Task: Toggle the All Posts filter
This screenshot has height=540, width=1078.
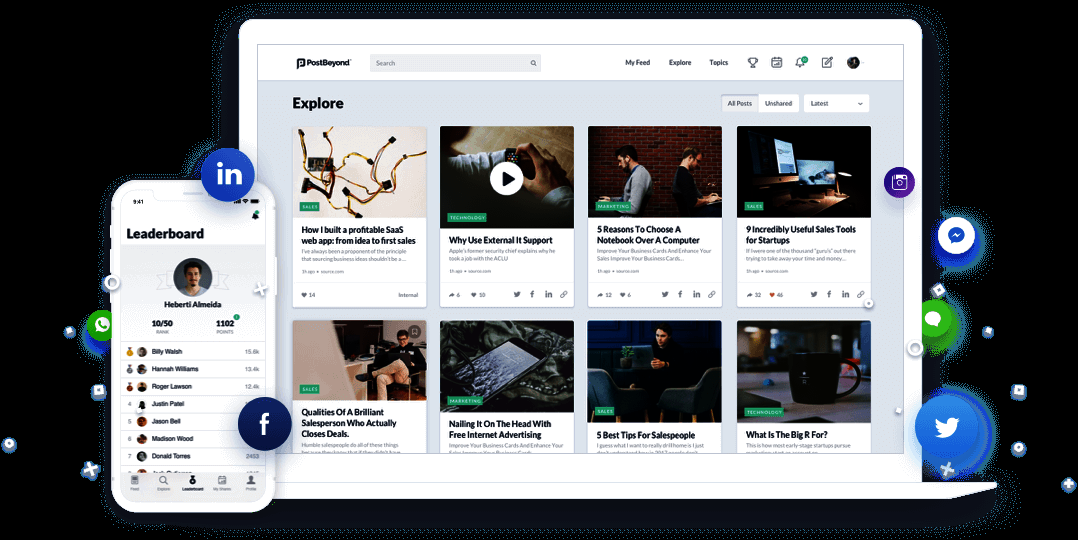Action: (739, 103)
